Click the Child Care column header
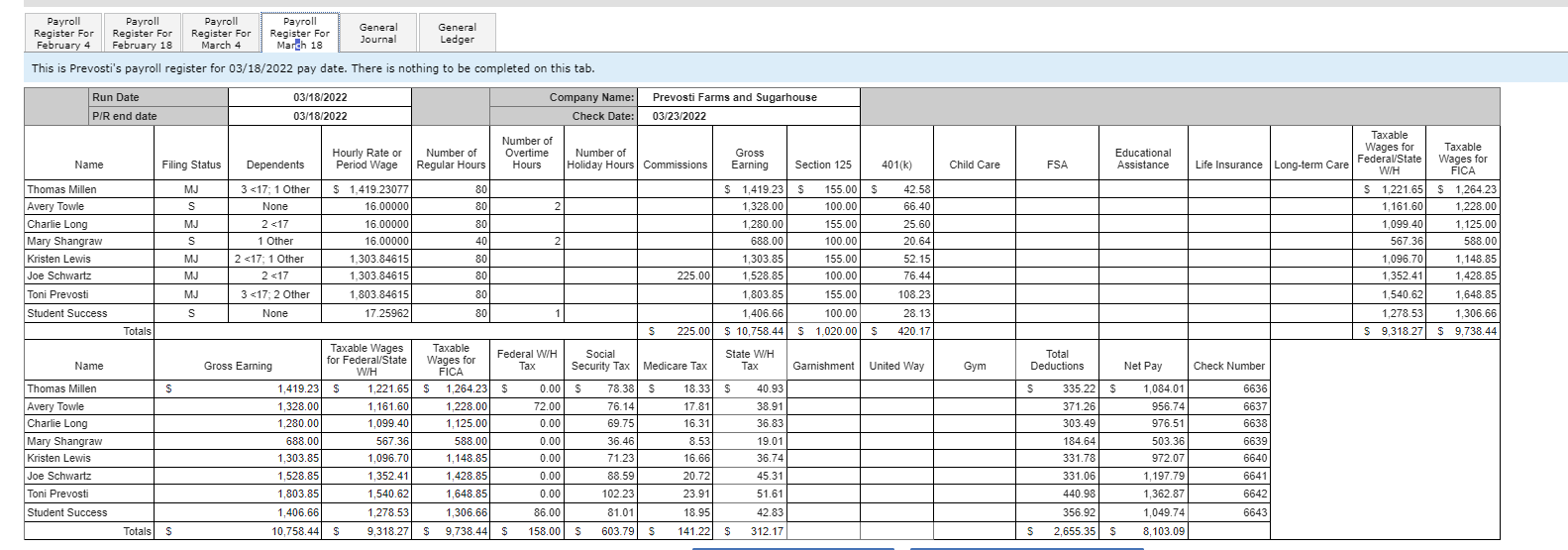Viewport: 1568px width, 550px height. click(975, 165)
